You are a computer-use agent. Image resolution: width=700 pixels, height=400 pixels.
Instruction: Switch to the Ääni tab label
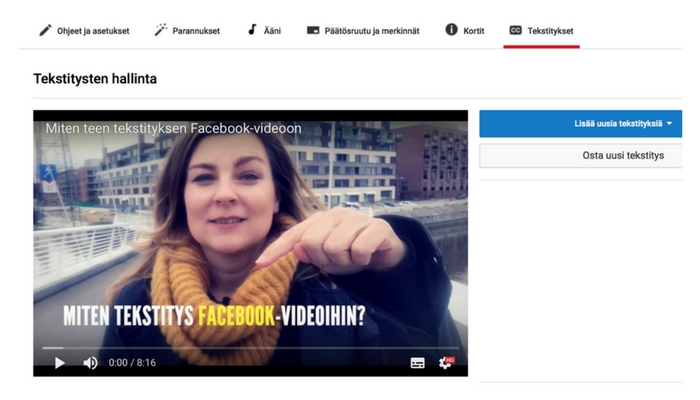pyautogui.click(x=274, y=31)
